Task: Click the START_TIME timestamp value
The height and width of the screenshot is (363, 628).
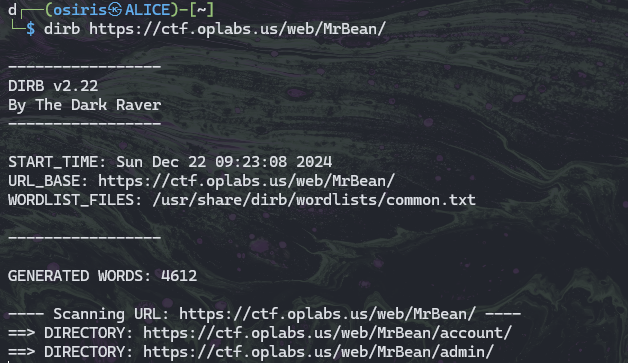Action: click(224, 162)
